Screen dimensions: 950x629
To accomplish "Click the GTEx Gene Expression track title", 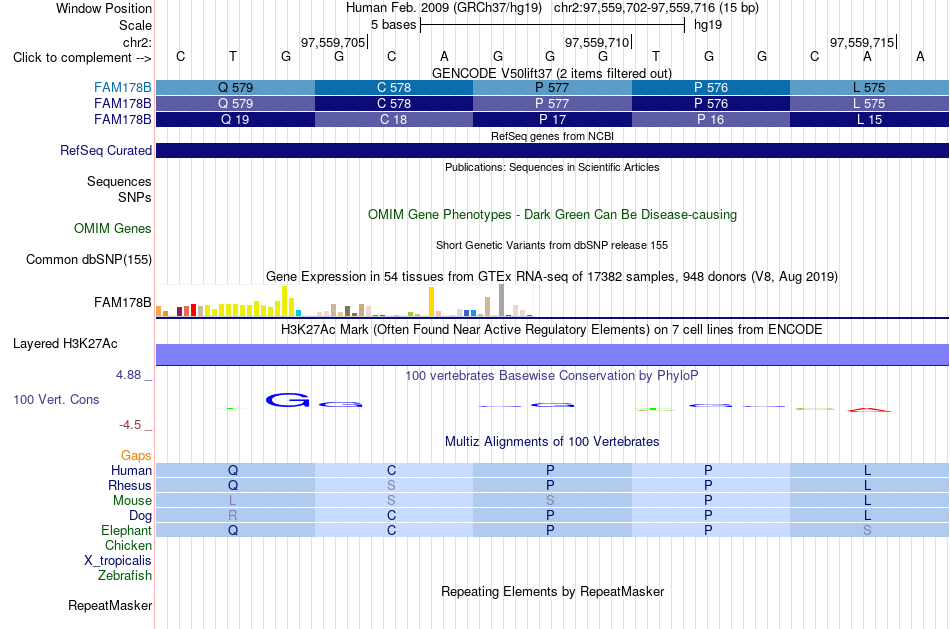I will point(552,277).
